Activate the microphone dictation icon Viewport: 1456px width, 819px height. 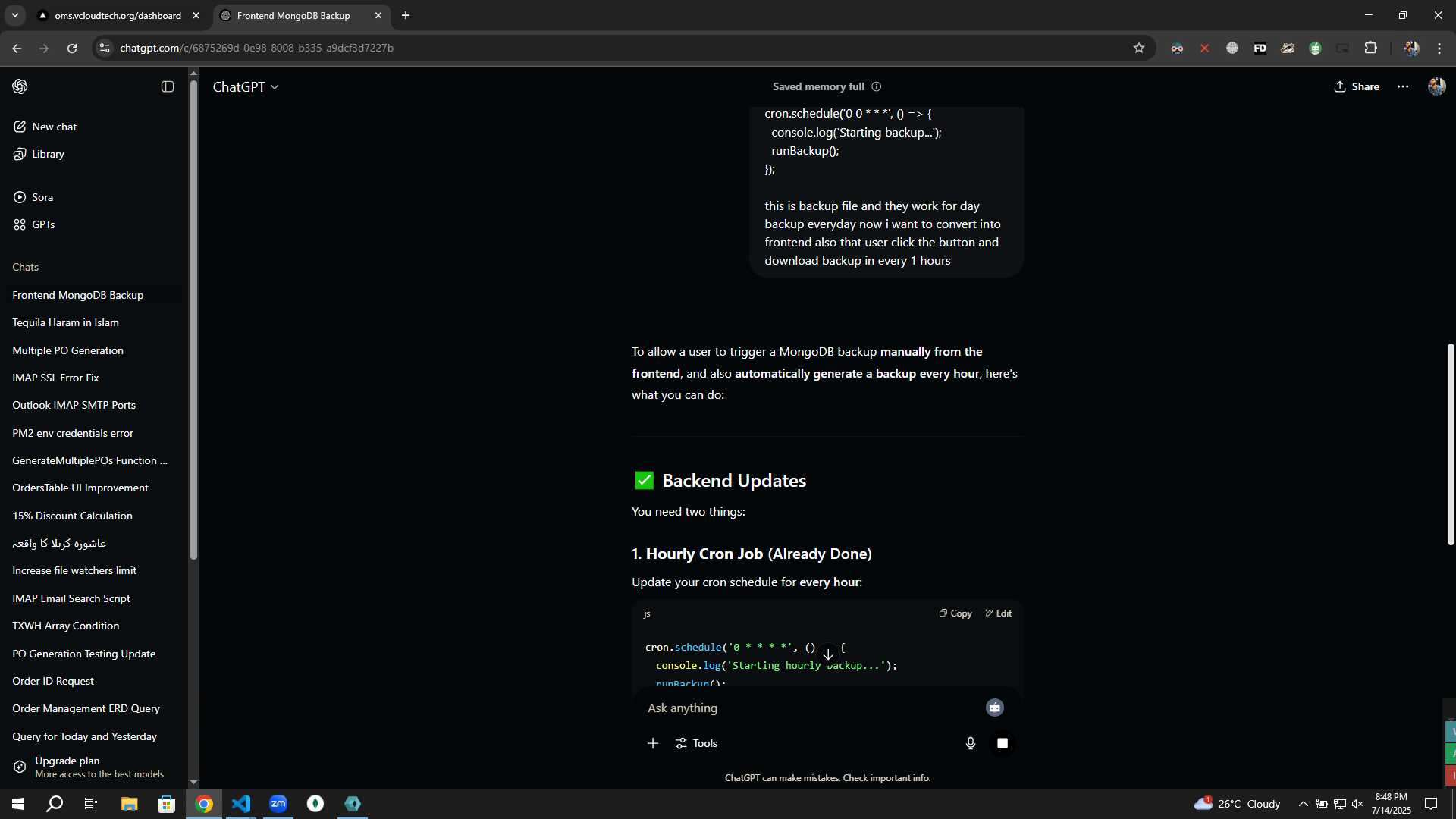[971, 743]
